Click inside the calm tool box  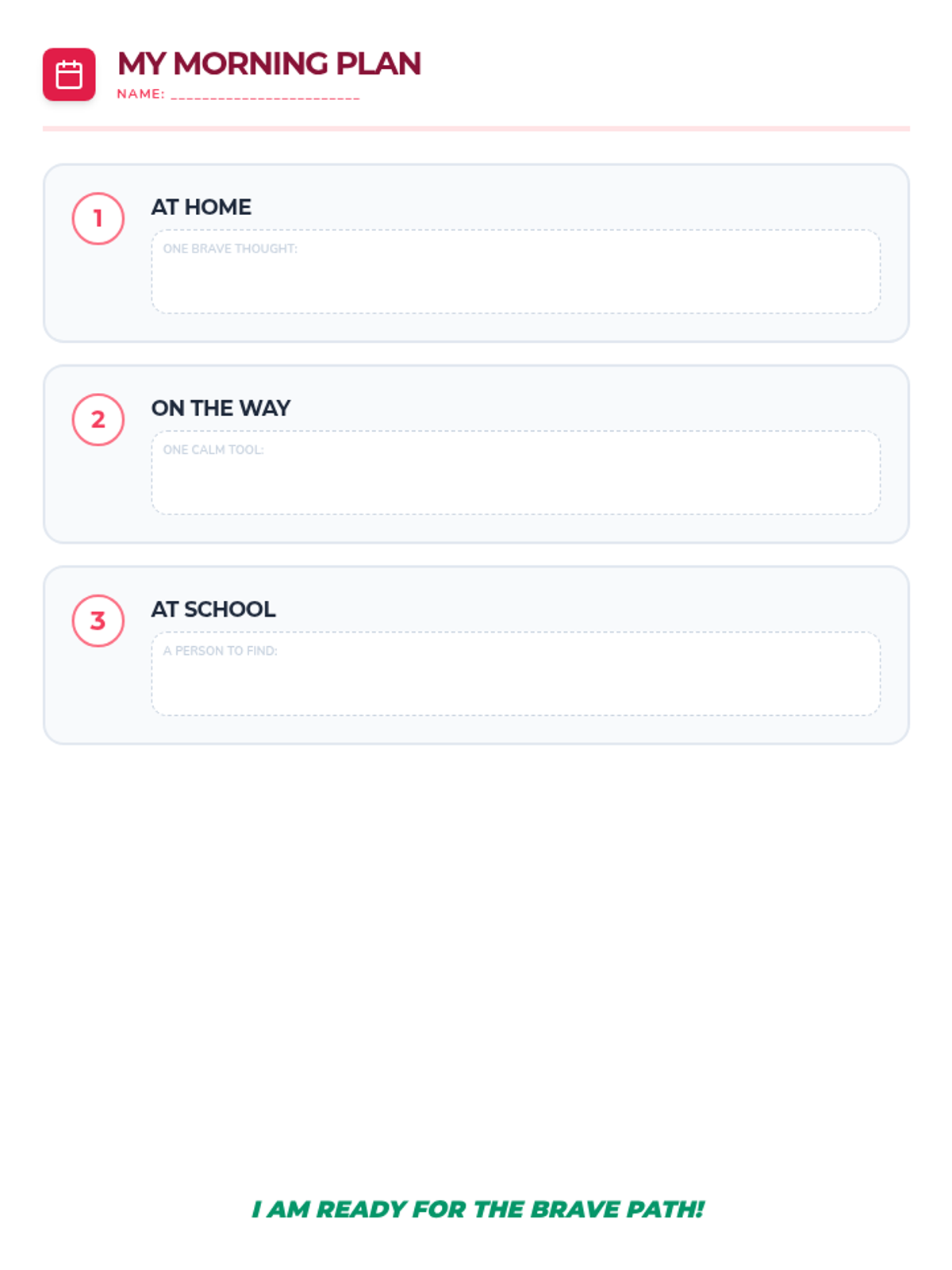(x=516, y=483)
